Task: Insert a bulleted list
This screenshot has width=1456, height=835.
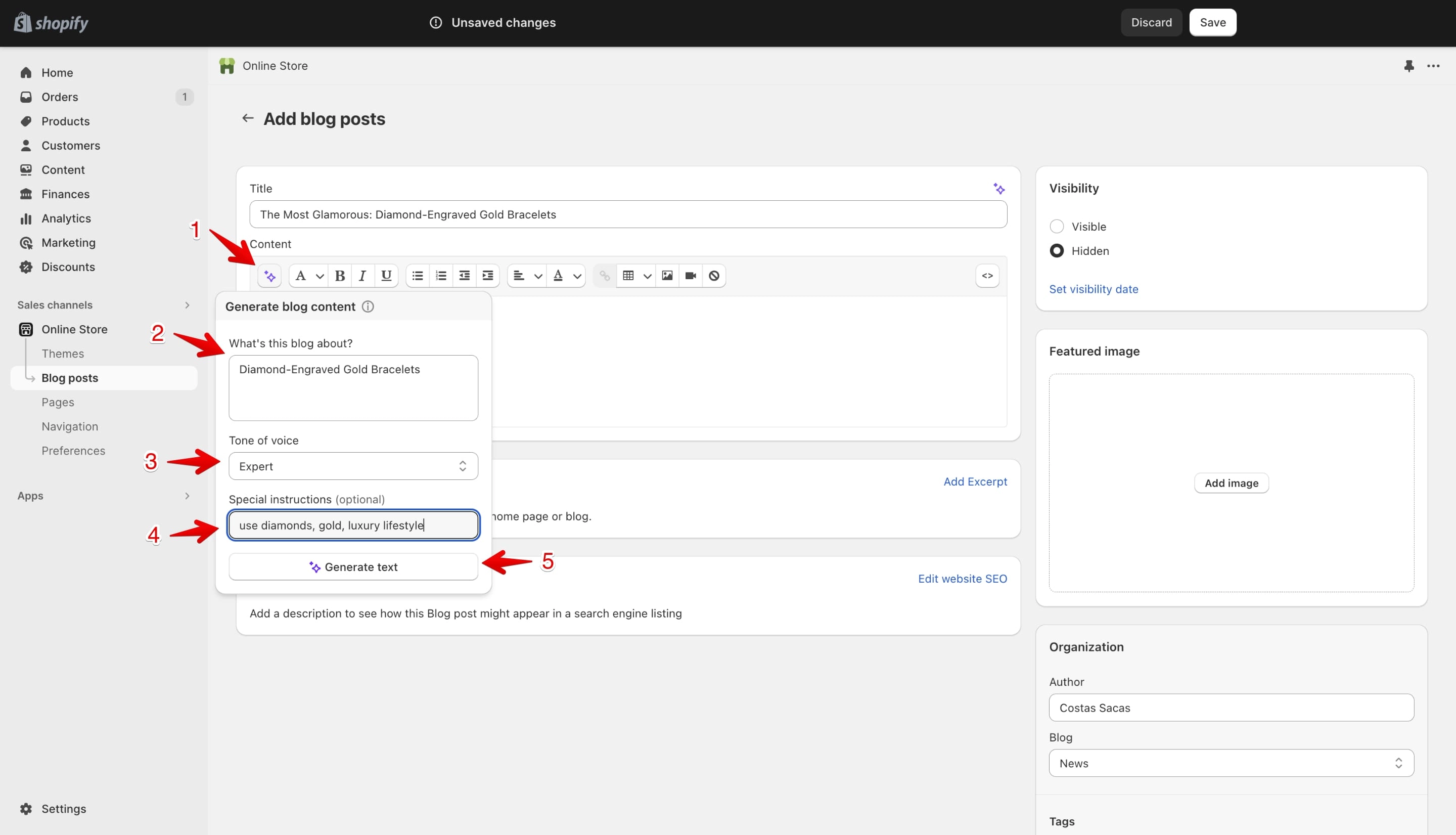Action: click(418, 276)
